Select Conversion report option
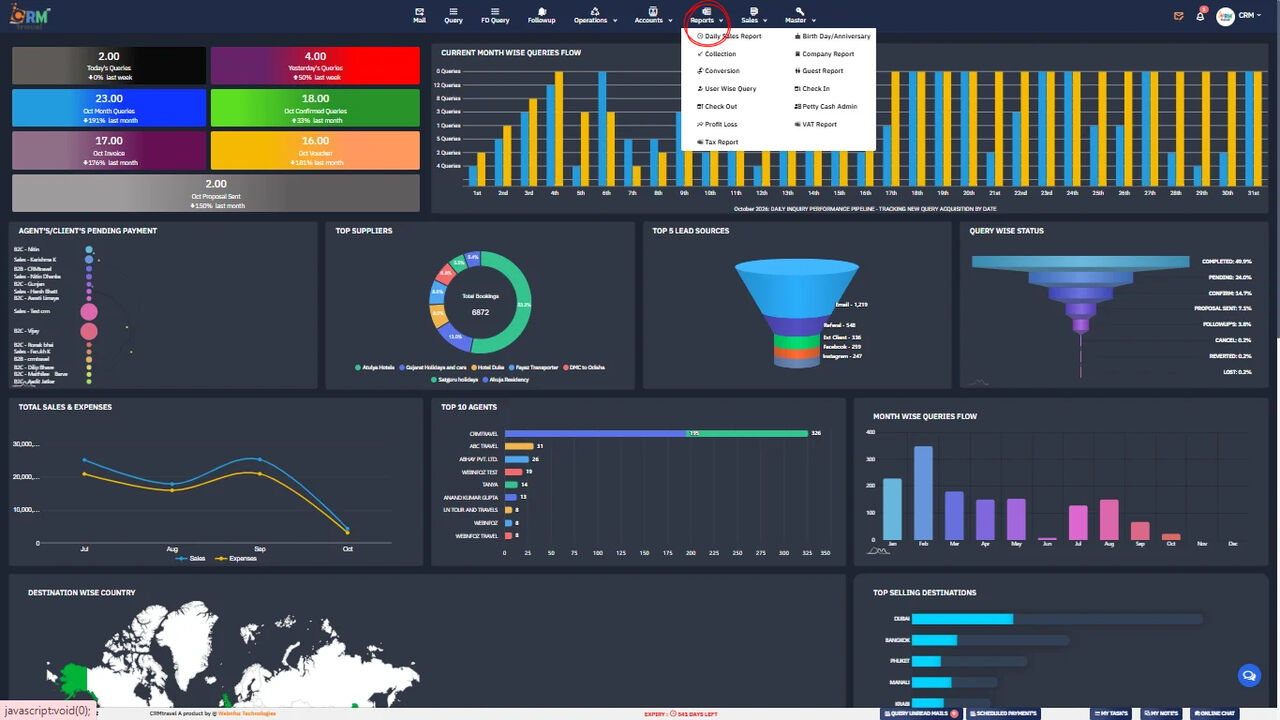The width and height of the screenshot is (1280, 720). click(x=718, y=71)
